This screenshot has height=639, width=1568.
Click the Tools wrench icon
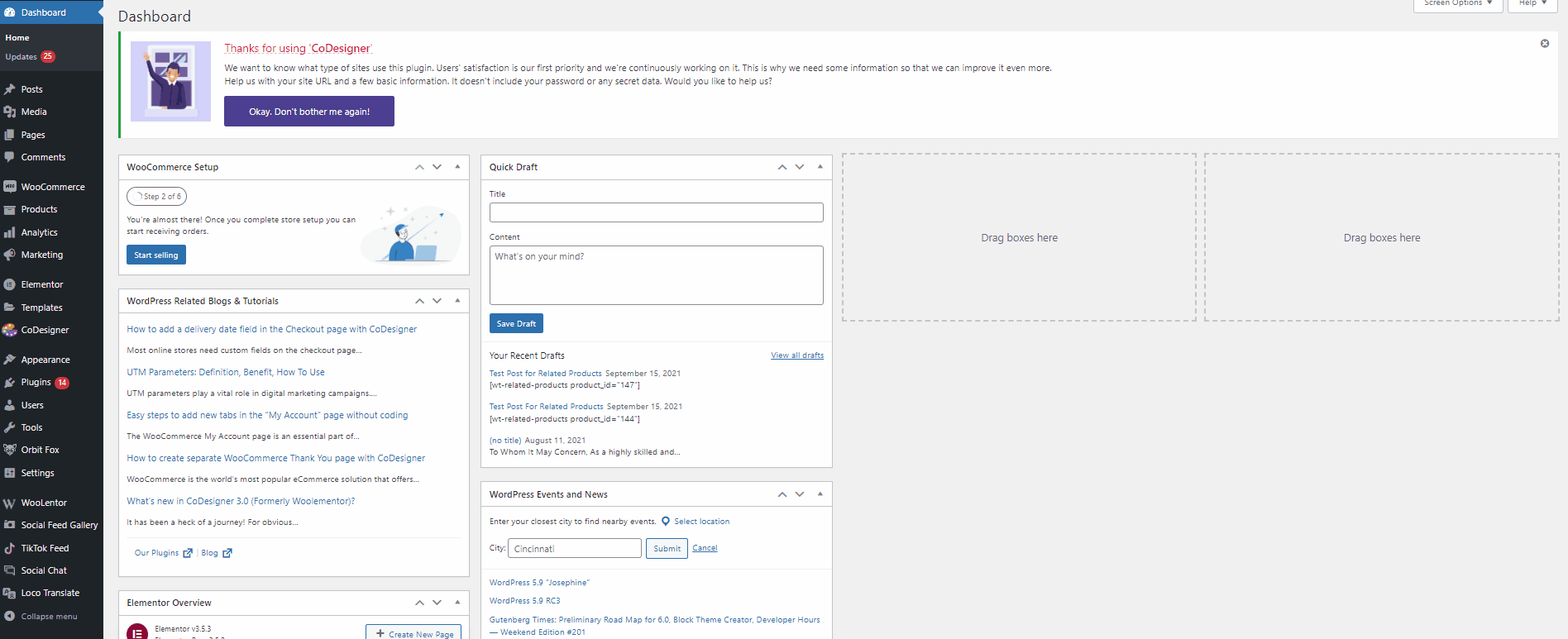coord(10,427)
